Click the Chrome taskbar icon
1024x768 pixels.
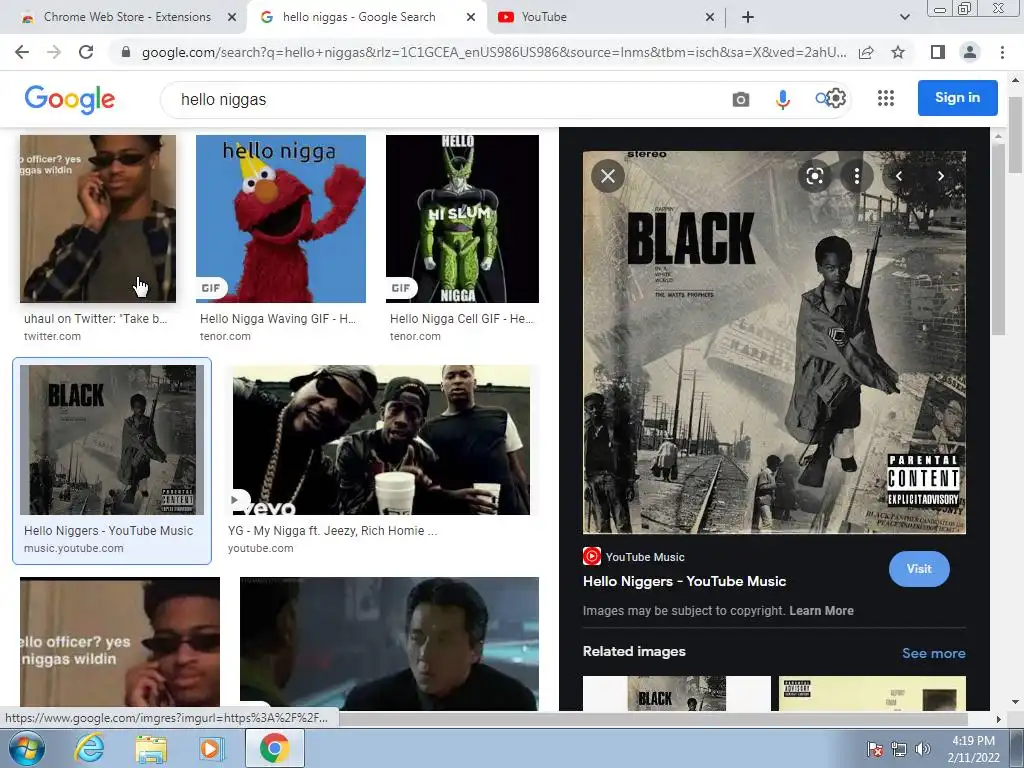(274, 748)
